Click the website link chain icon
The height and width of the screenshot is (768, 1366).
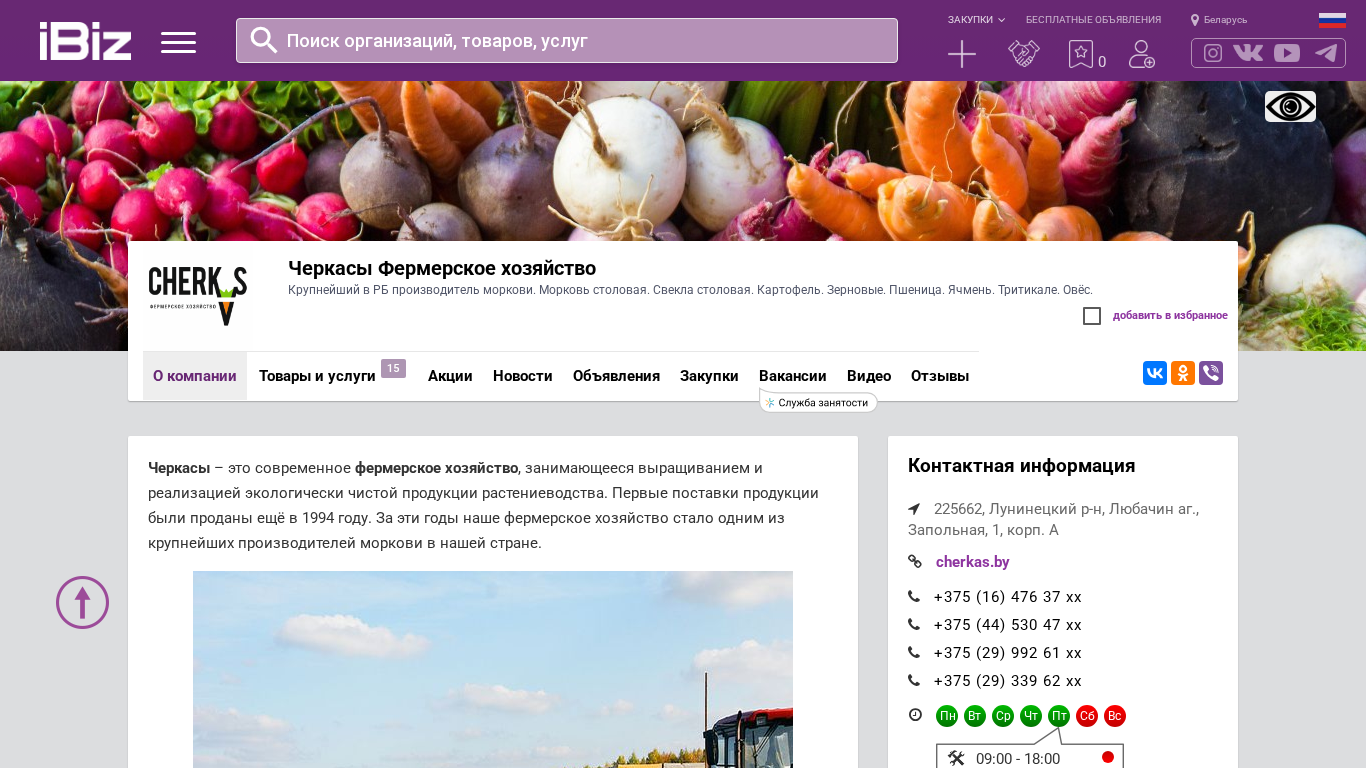[x=915, y=562]
